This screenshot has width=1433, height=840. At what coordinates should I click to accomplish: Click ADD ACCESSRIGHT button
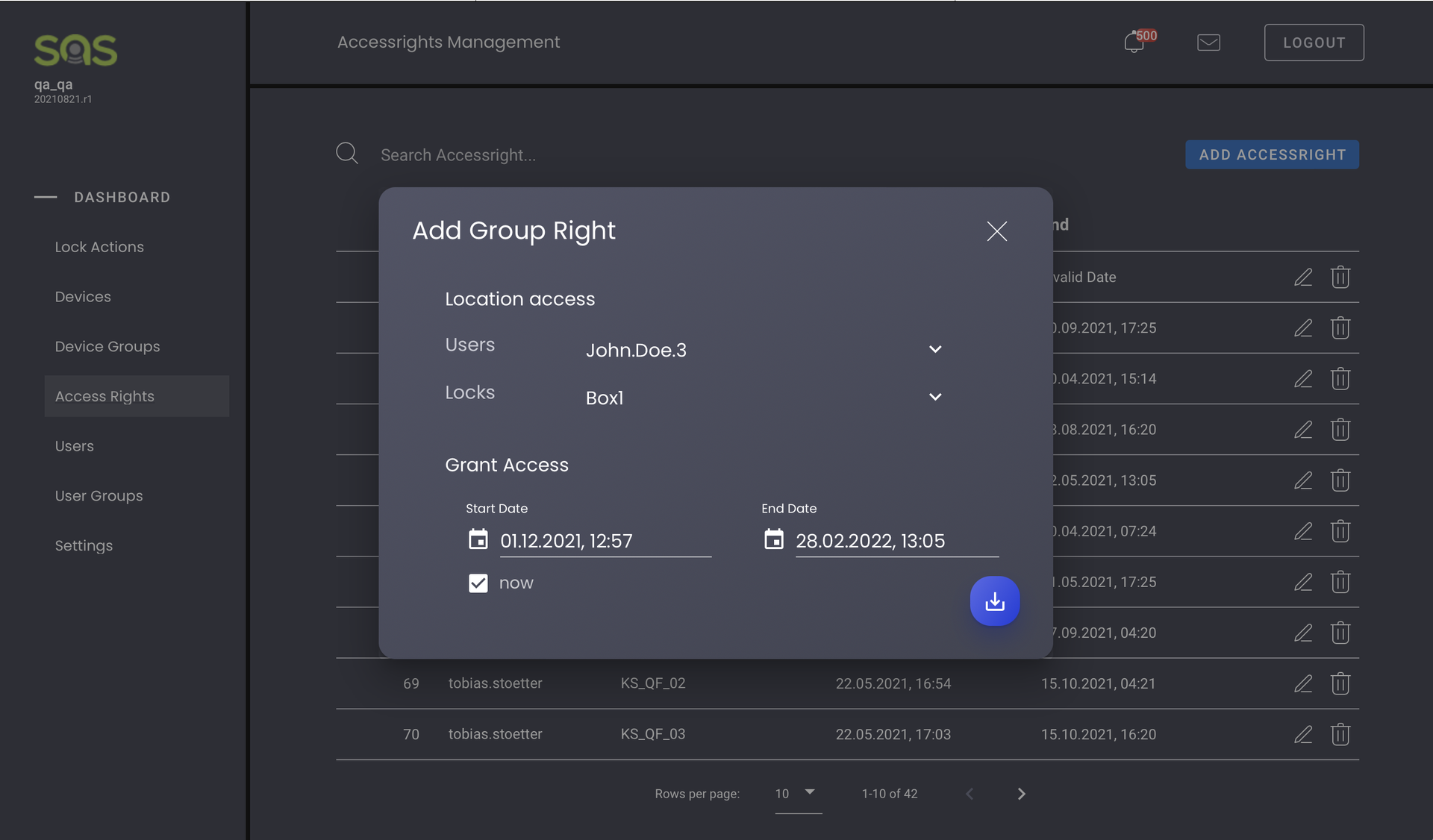click(1272, 154)
